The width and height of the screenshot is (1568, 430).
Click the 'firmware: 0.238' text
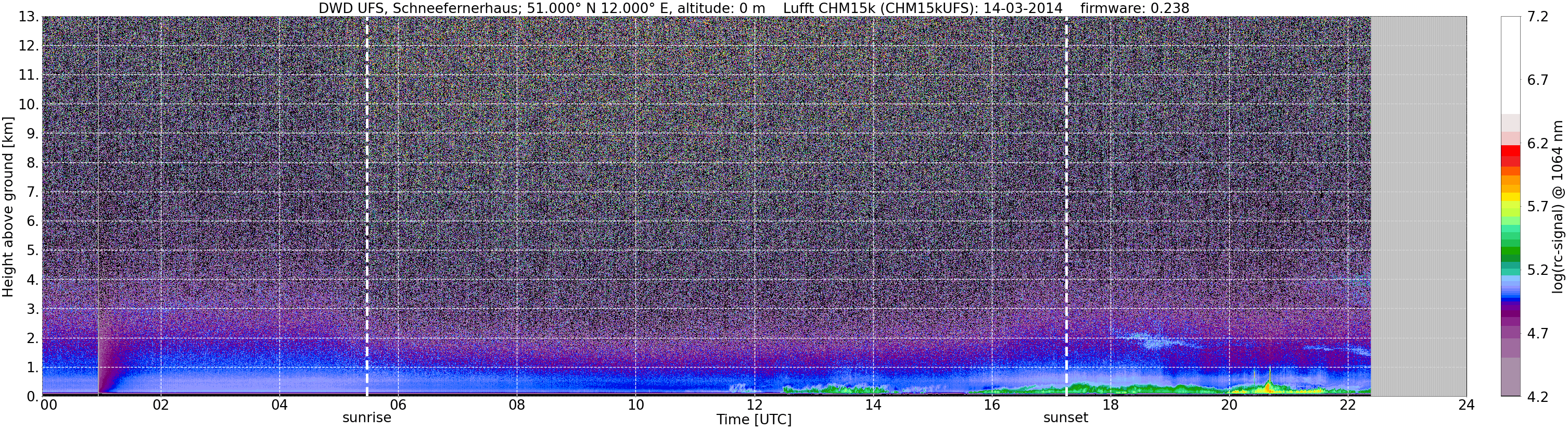click(1134, 8)
